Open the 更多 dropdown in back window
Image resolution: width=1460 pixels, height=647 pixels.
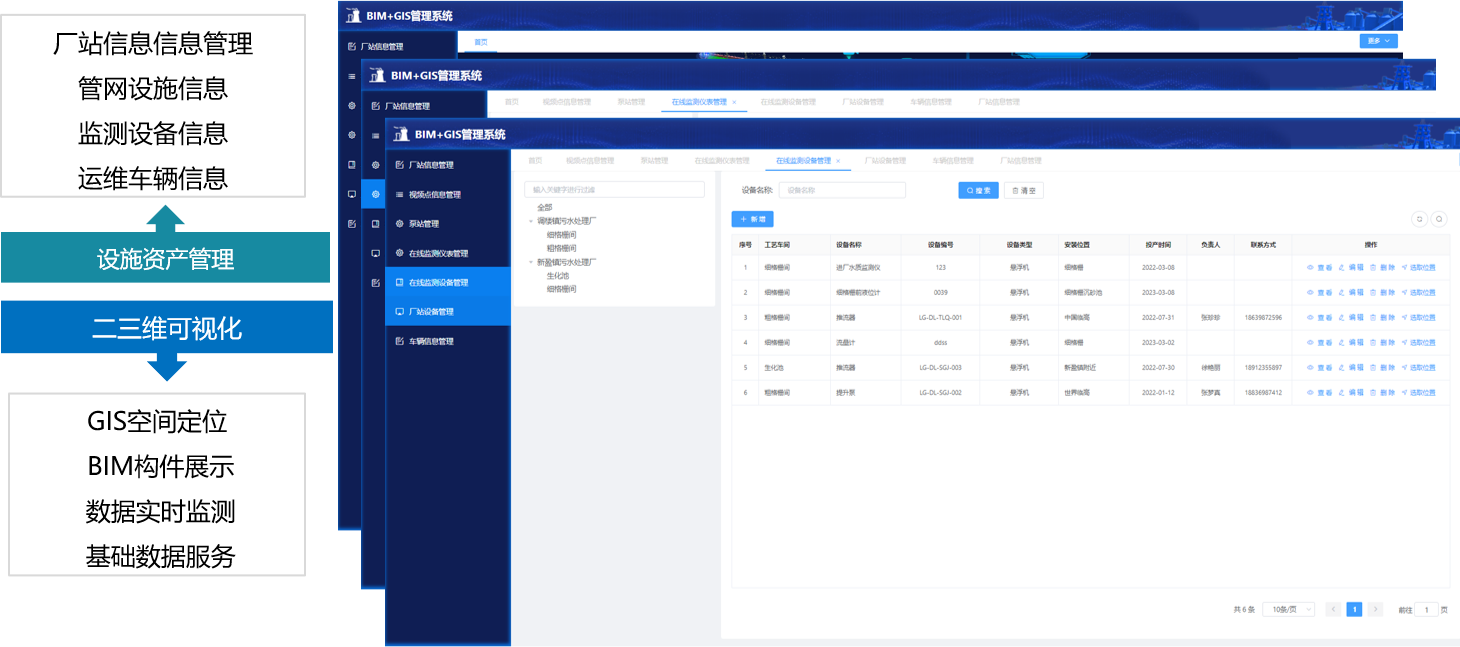coord(1378,41)
